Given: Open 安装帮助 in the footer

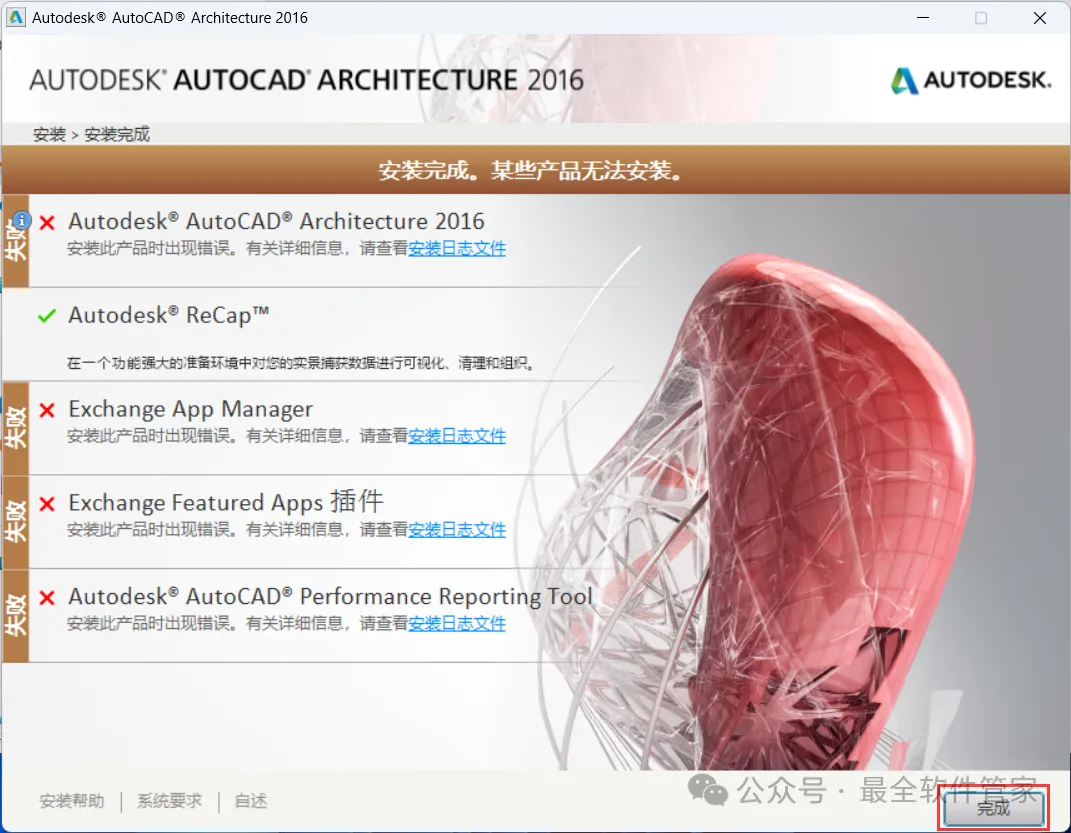Looking at the screenshot, I should click(72, 801).
